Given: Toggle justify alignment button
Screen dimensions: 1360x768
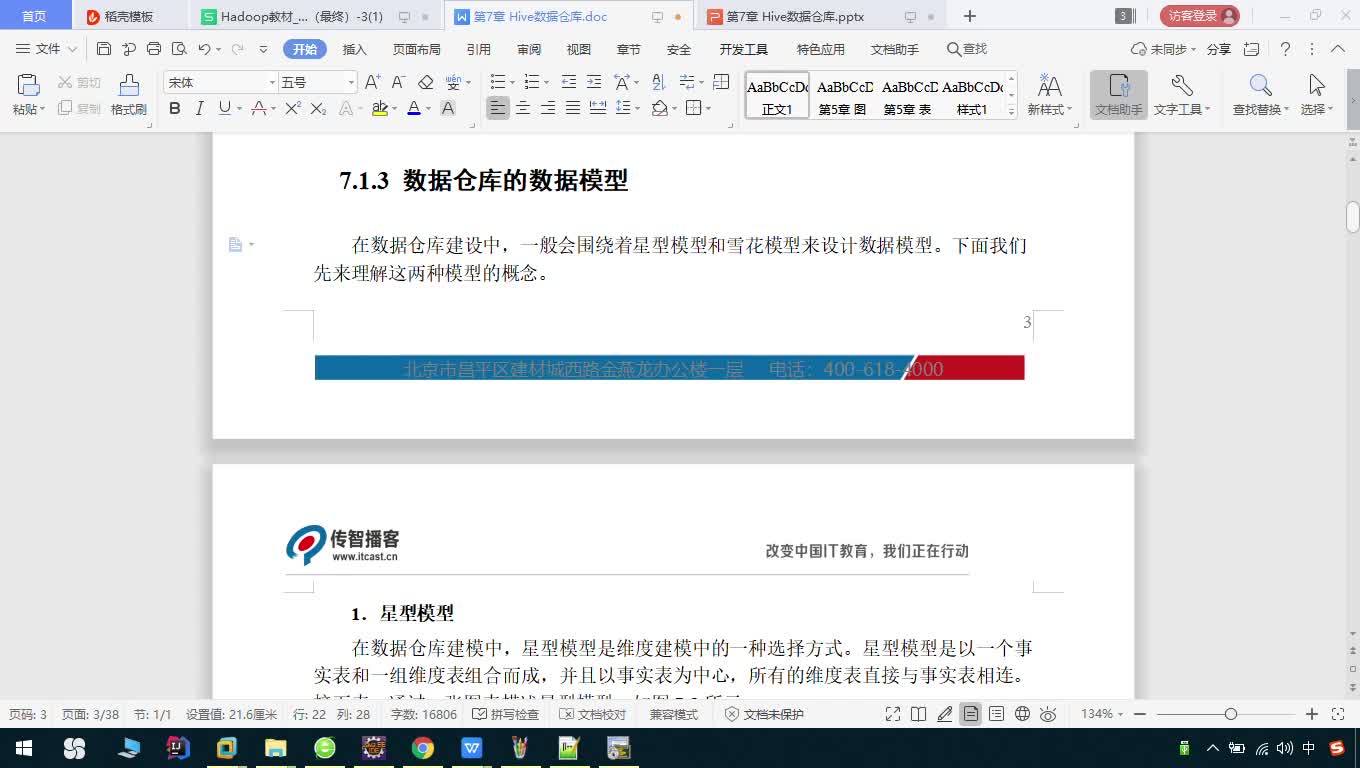Looking at the screenshot, I should tap(573, 108).
